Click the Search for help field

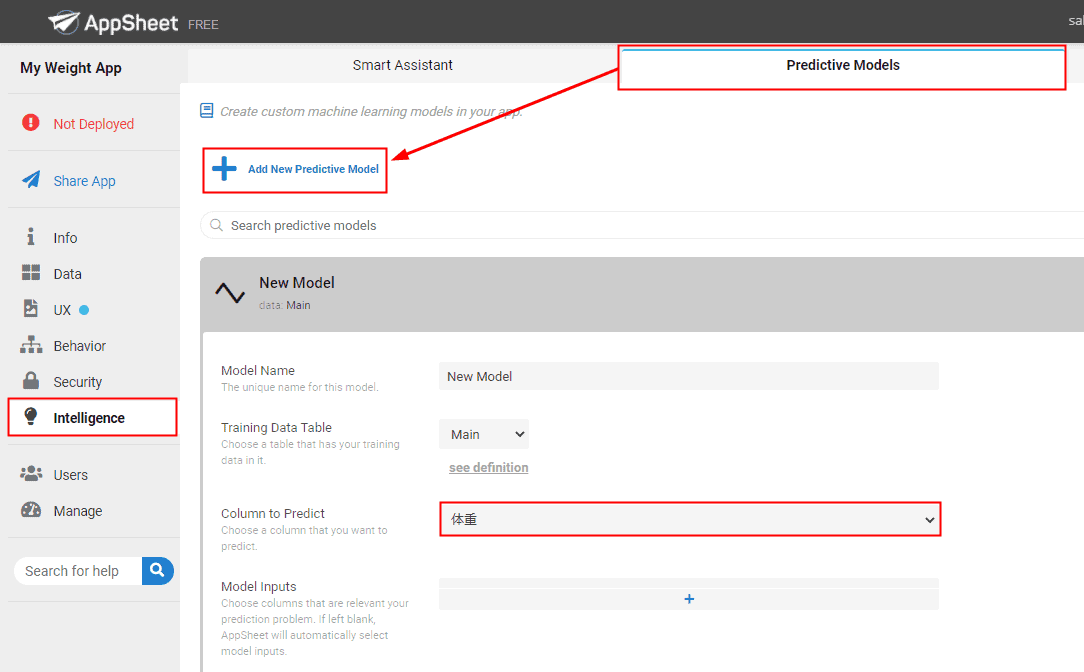[x=78, y=571]
